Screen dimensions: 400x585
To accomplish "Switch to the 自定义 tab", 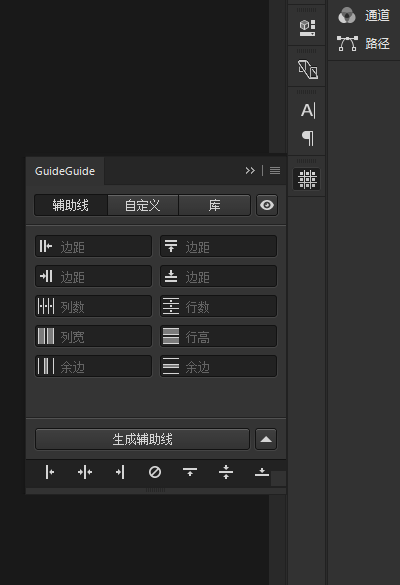I will click(143, 205).
